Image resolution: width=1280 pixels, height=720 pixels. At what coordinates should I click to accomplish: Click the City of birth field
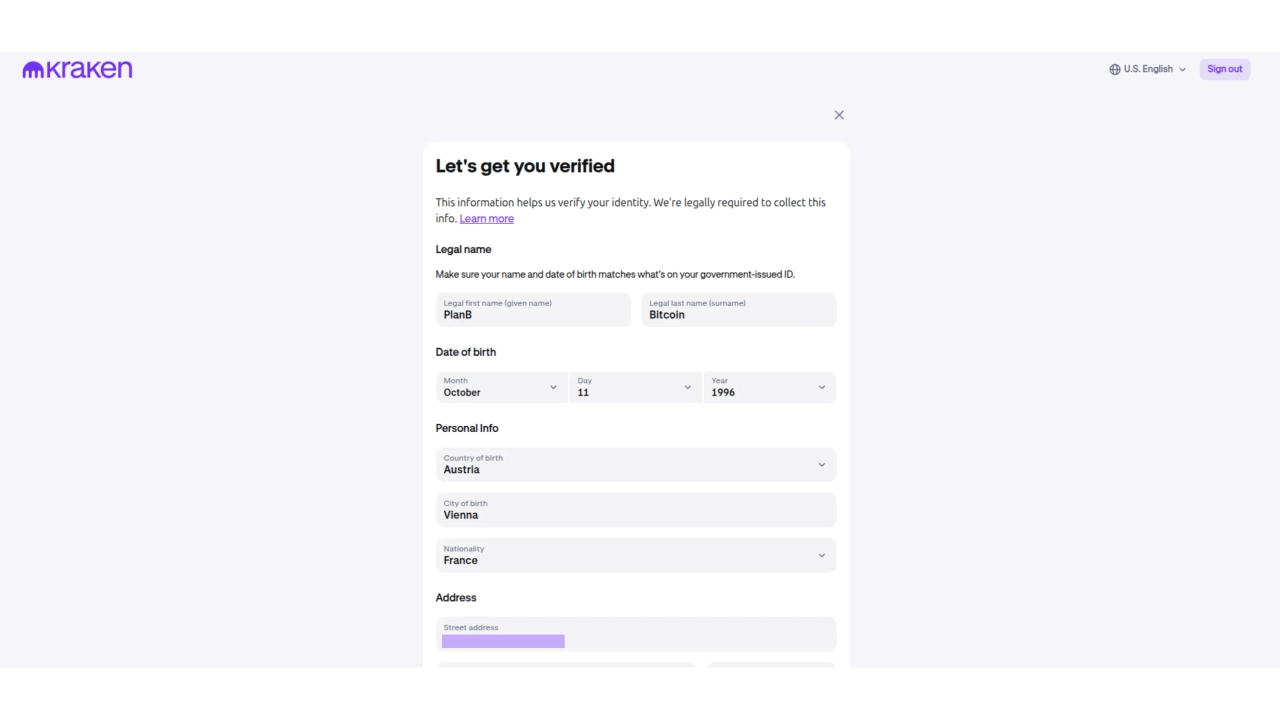tap(635, 510)
